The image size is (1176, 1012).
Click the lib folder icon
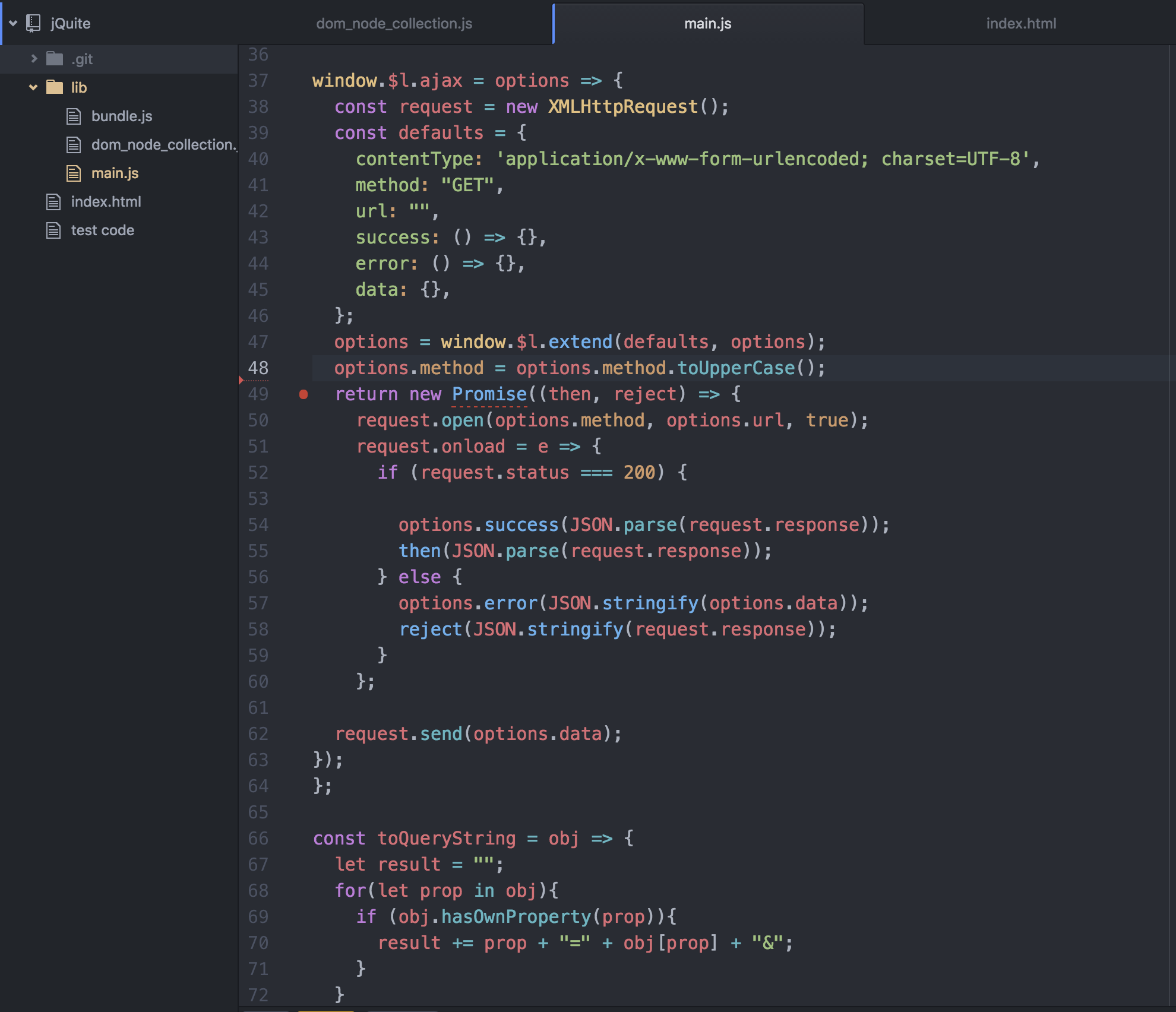55,87
